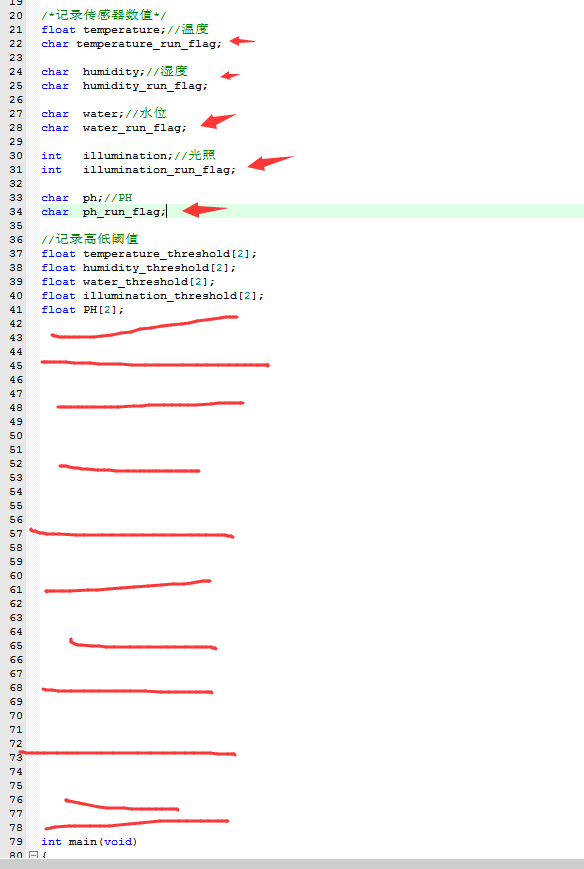Click line number 29 in the gutter
Viewport: 584px width, 869px height.
pos(16,142)
